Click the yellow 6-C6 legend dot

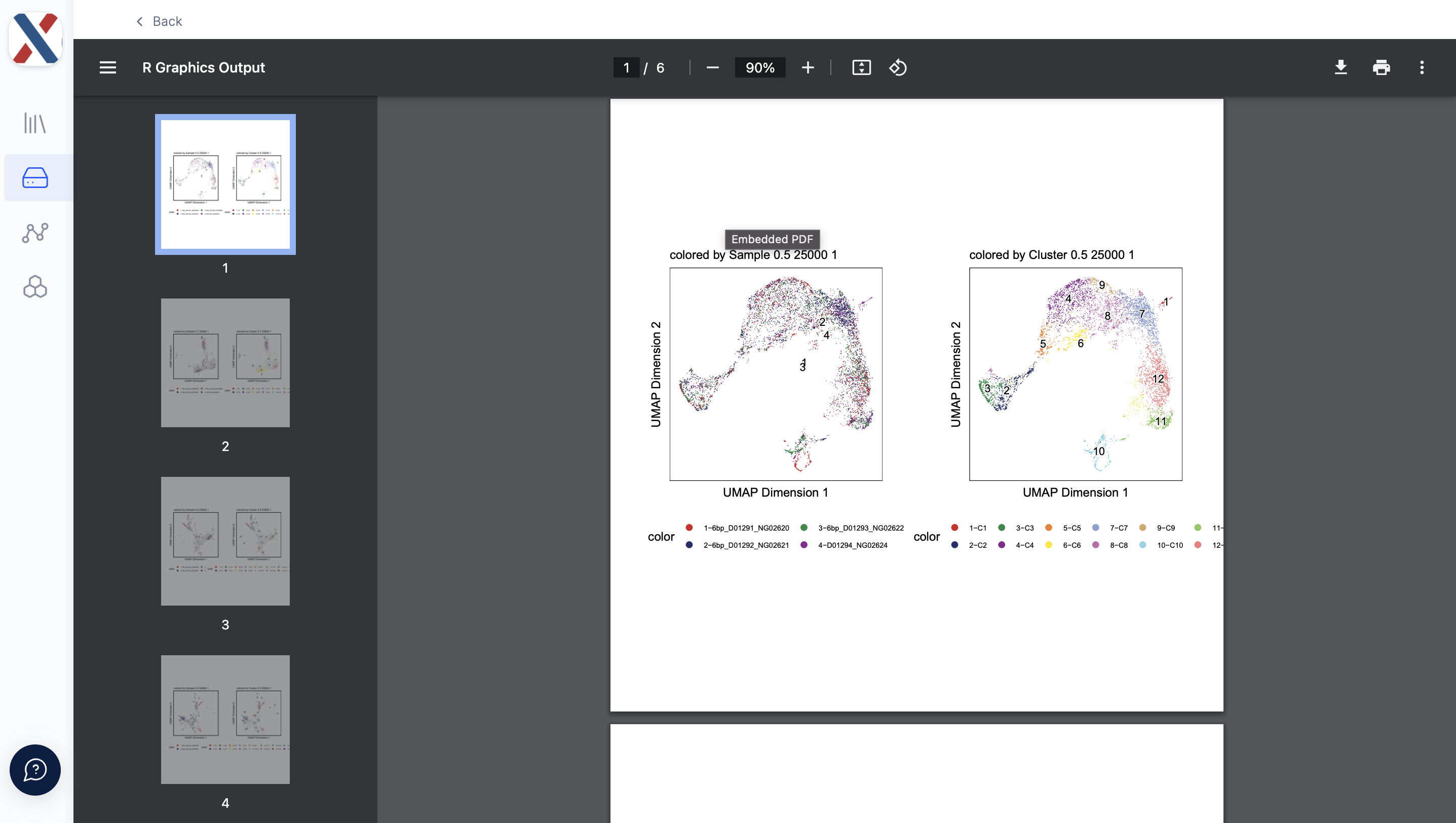pos(1049,544)
